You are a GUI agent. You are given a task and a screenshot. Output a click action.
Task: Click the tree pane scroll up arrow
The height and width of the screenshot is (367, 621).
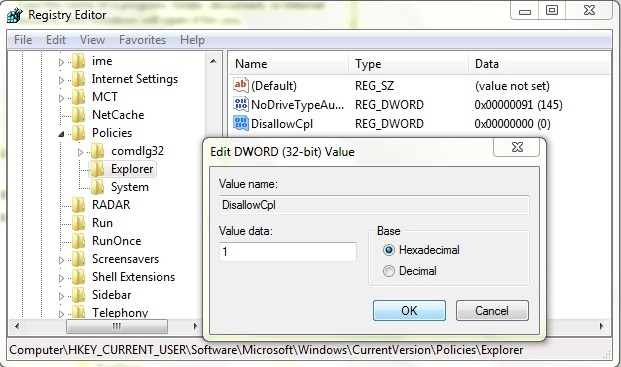(213, 61)
